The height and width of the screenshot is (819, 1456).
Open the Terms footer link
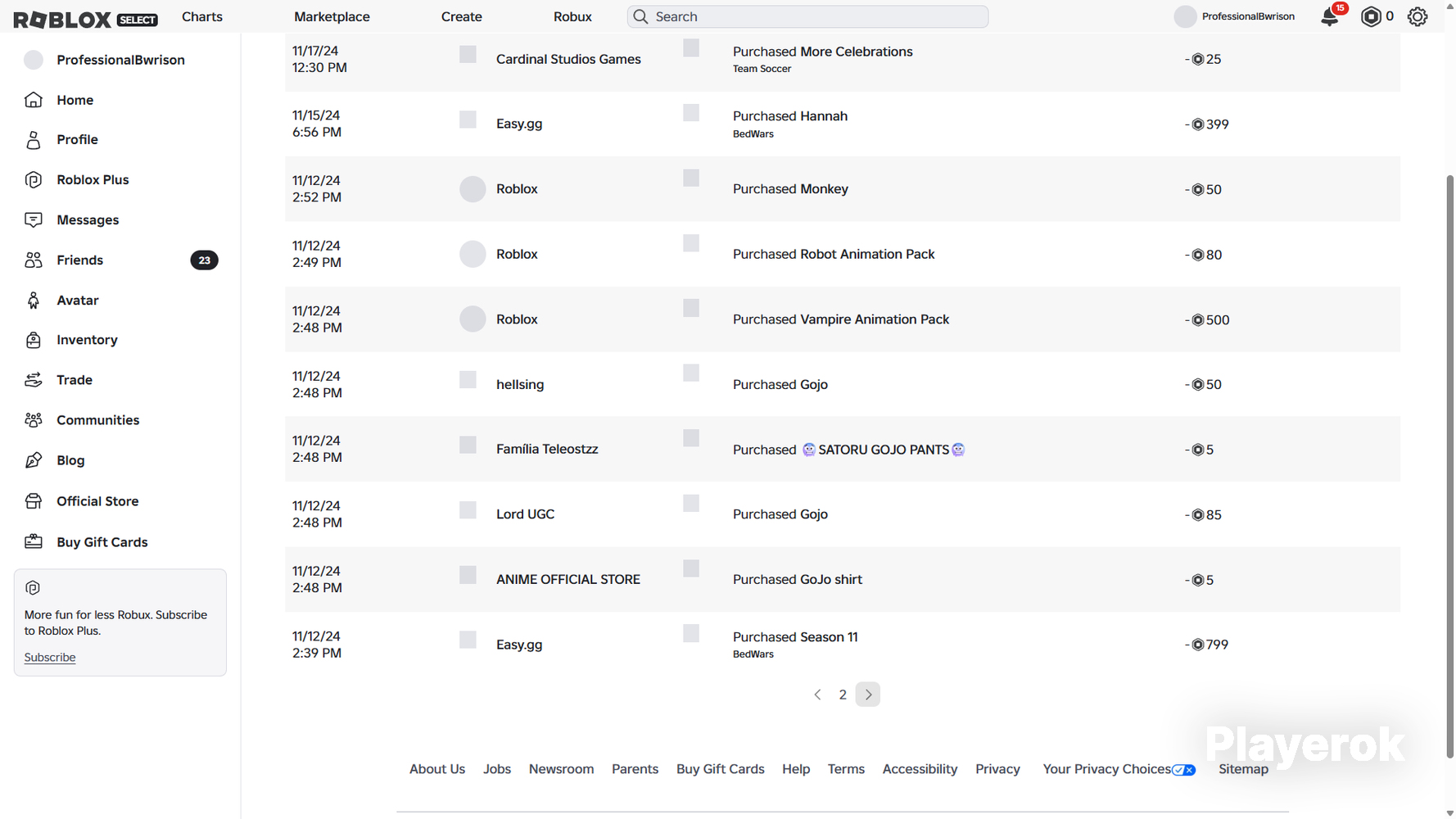(846, 769)
